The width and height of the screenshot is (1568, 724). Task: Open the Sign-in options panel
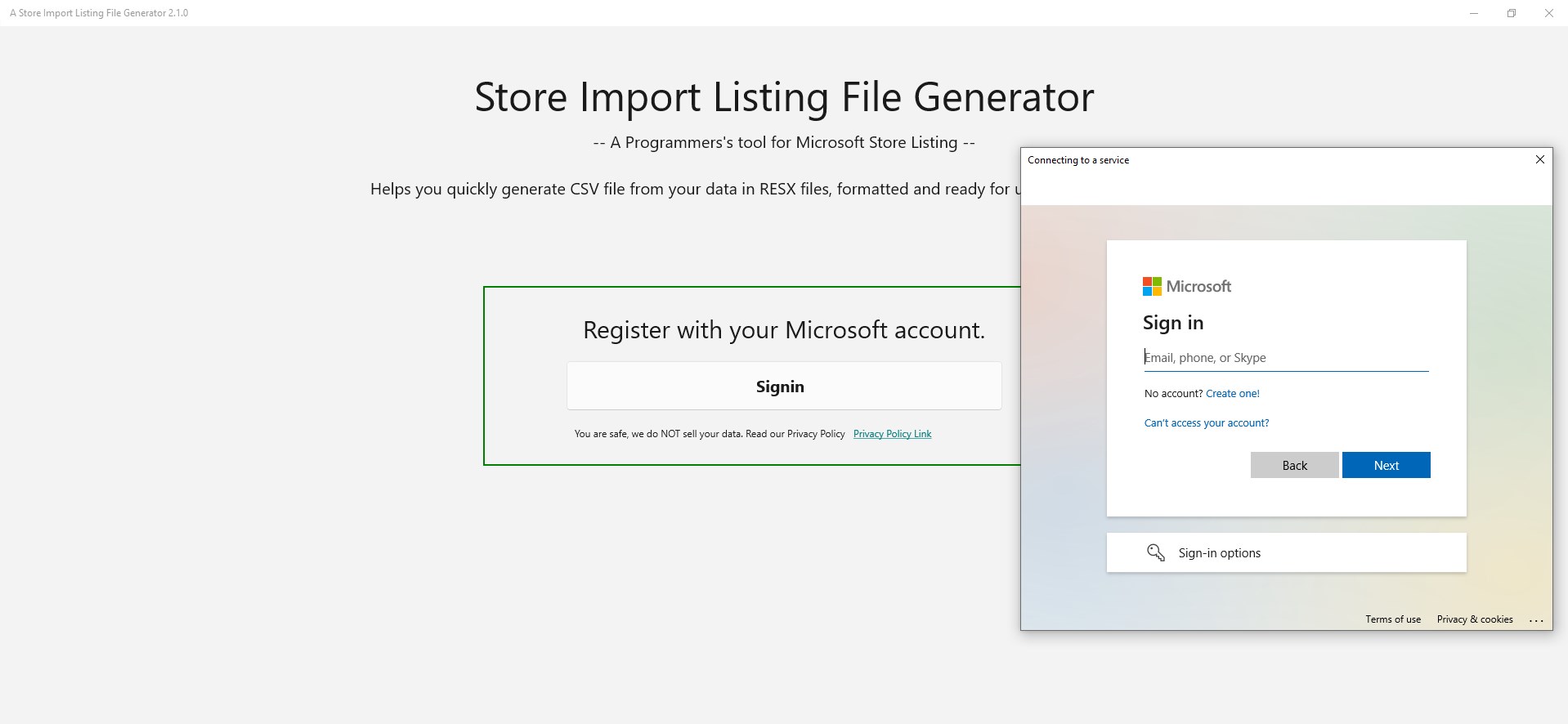(1285, 553)
